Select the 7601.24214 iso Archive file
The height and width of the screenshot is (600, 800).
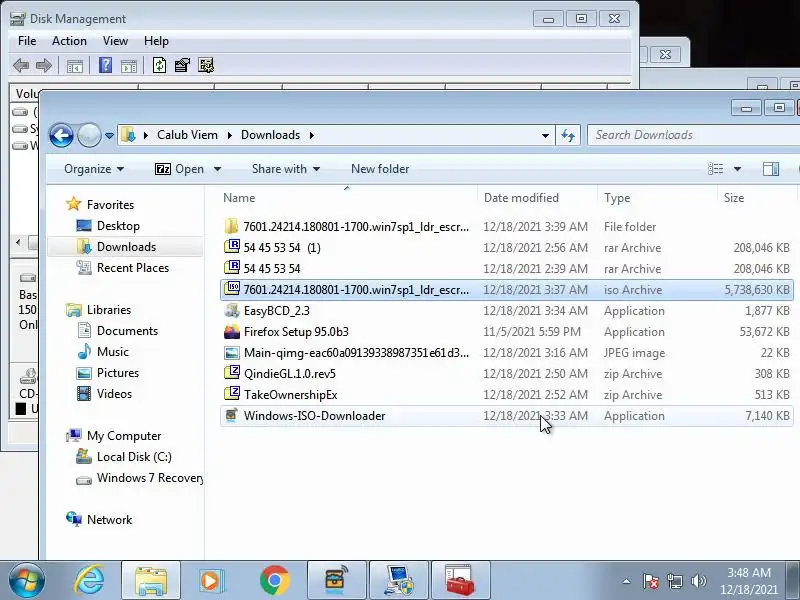tap(507, 289)
